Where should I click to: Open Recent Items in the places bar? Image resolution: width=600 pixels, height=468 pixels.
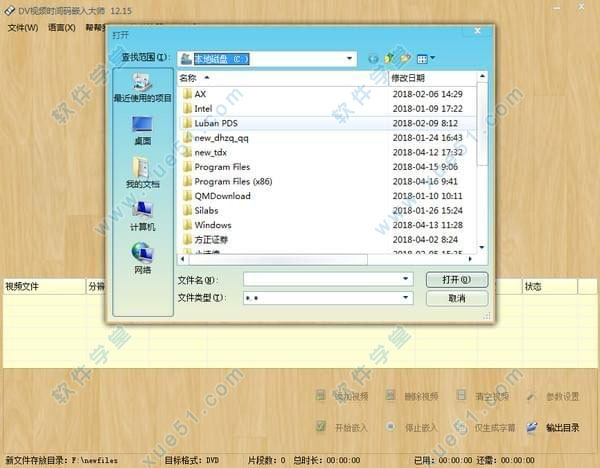pos(142,88)
